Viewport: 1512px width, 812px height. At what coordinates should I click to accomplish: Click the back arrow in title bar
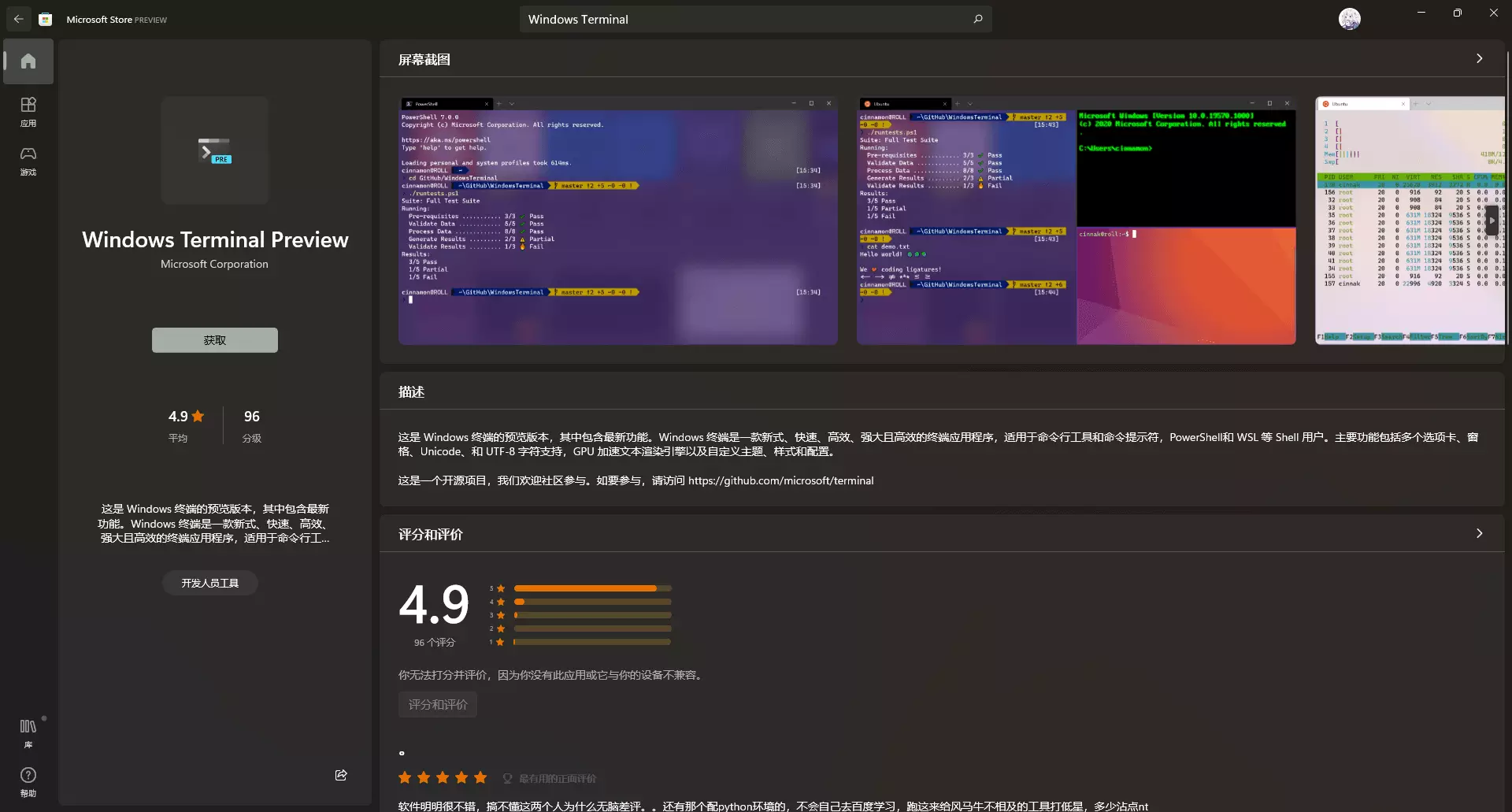(x=18, y=19)
